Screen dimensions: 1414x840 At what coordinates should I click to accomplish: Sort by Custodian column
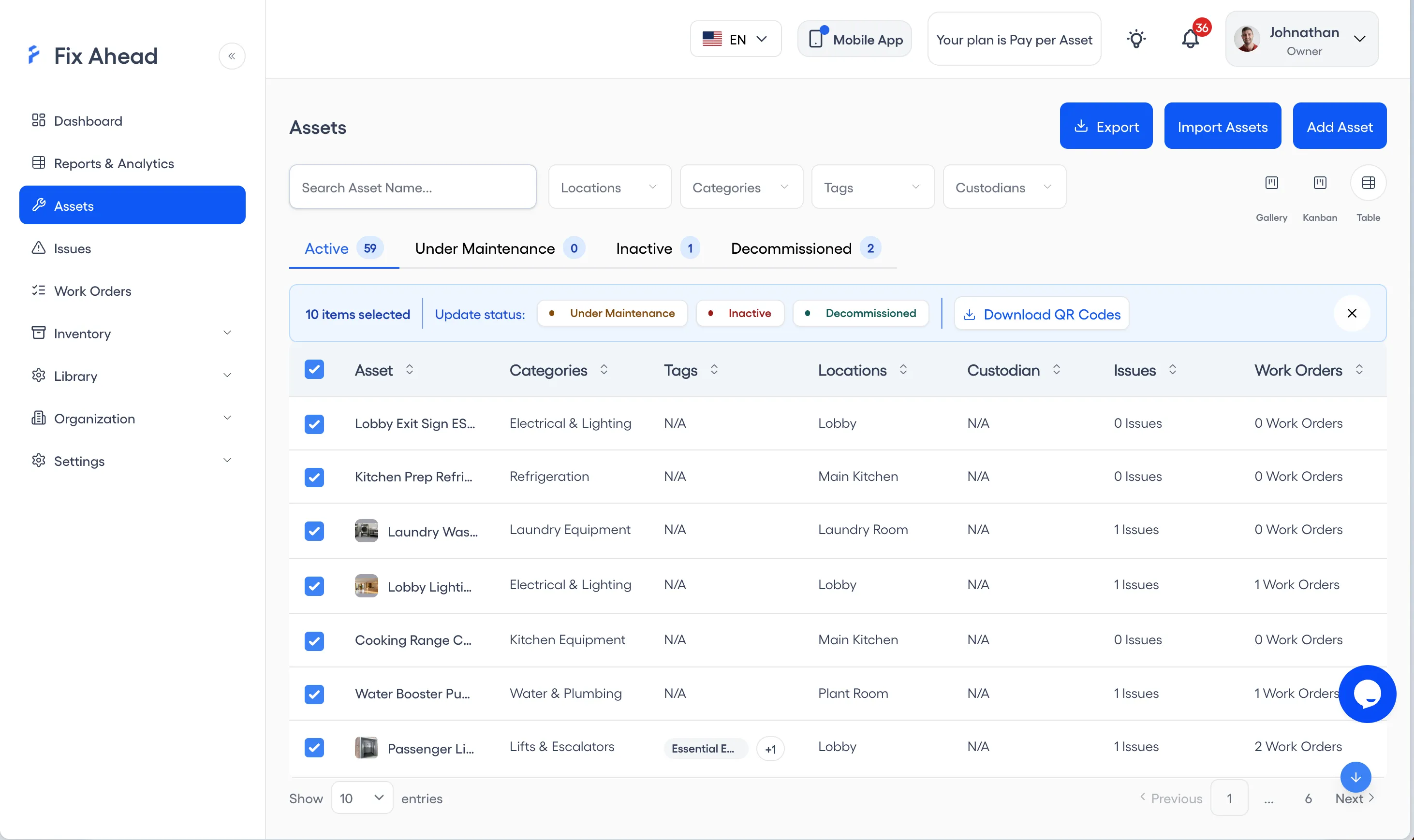pos(1056,370)
